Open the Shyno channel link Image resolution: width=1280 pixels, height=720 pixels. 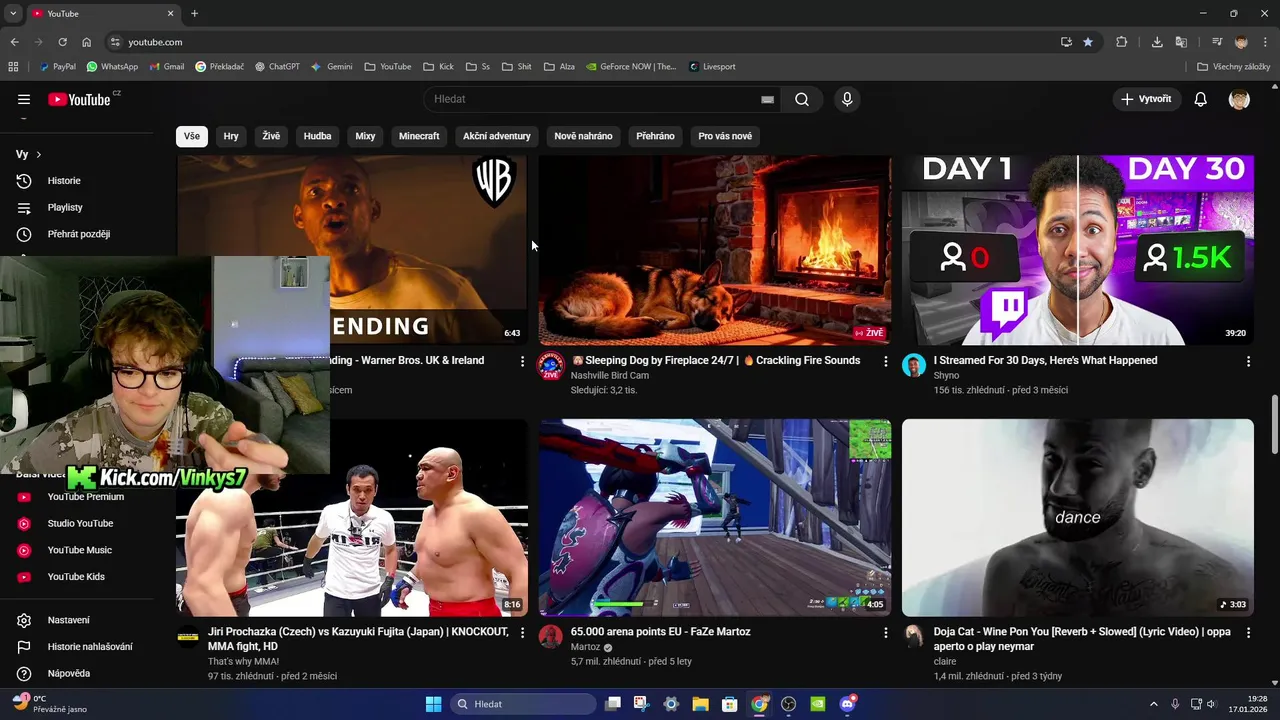click(x=946, y=376)
